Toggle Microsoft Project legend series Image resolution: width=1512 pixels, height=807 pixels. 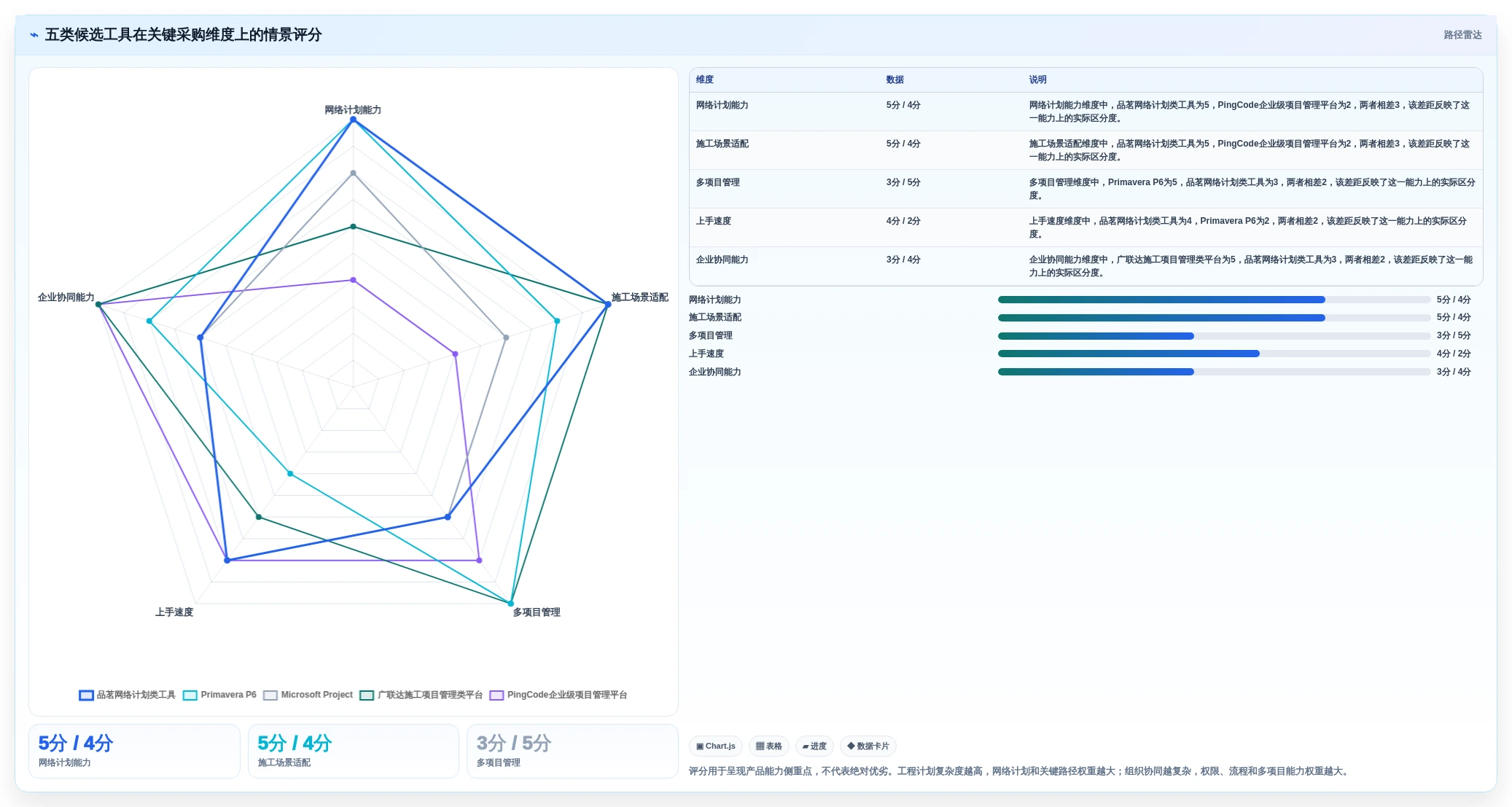[x=308, y=695]
